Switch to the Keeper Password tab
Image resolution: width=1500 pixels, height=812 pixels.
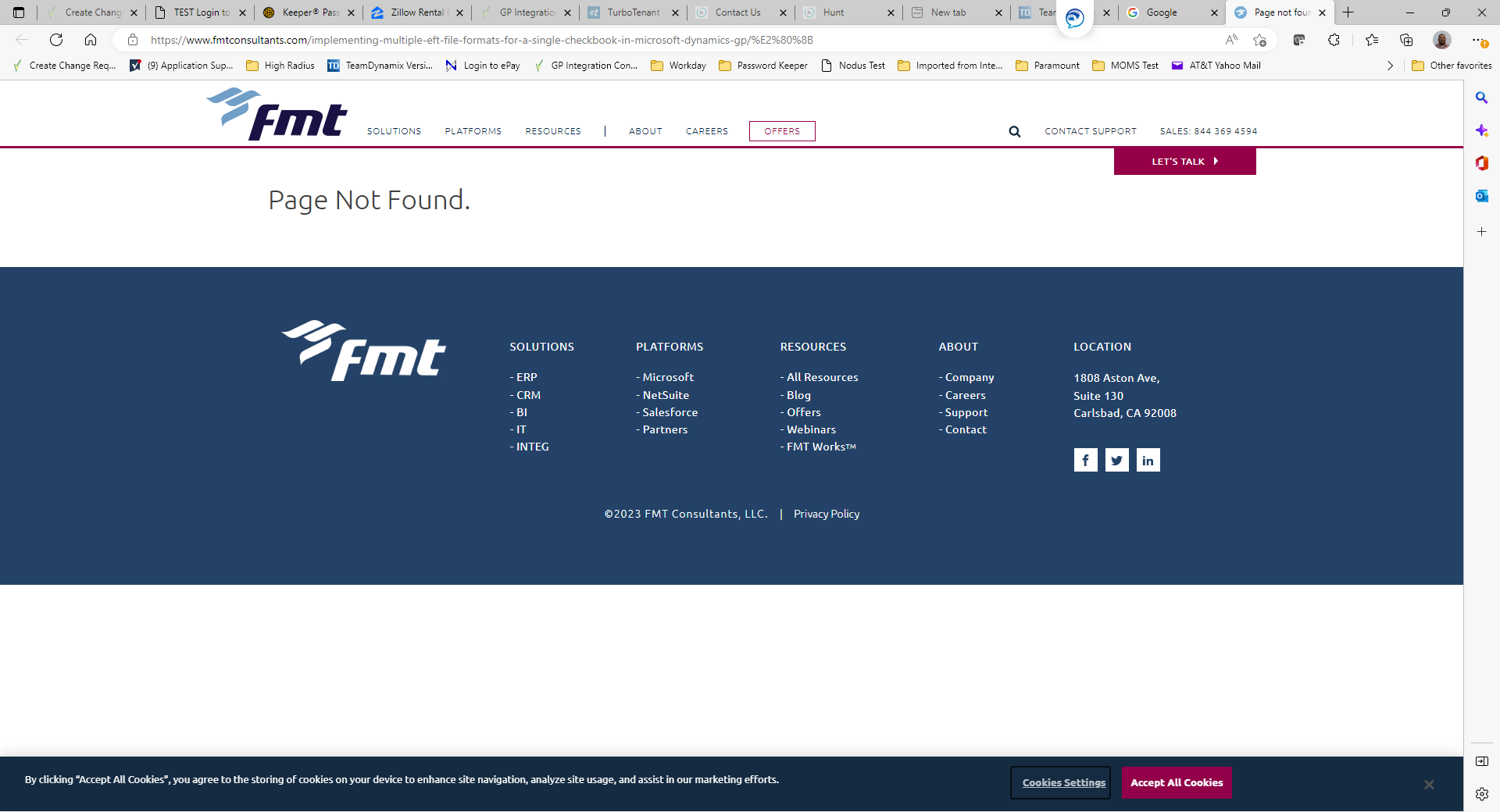[x=309, y=12]
